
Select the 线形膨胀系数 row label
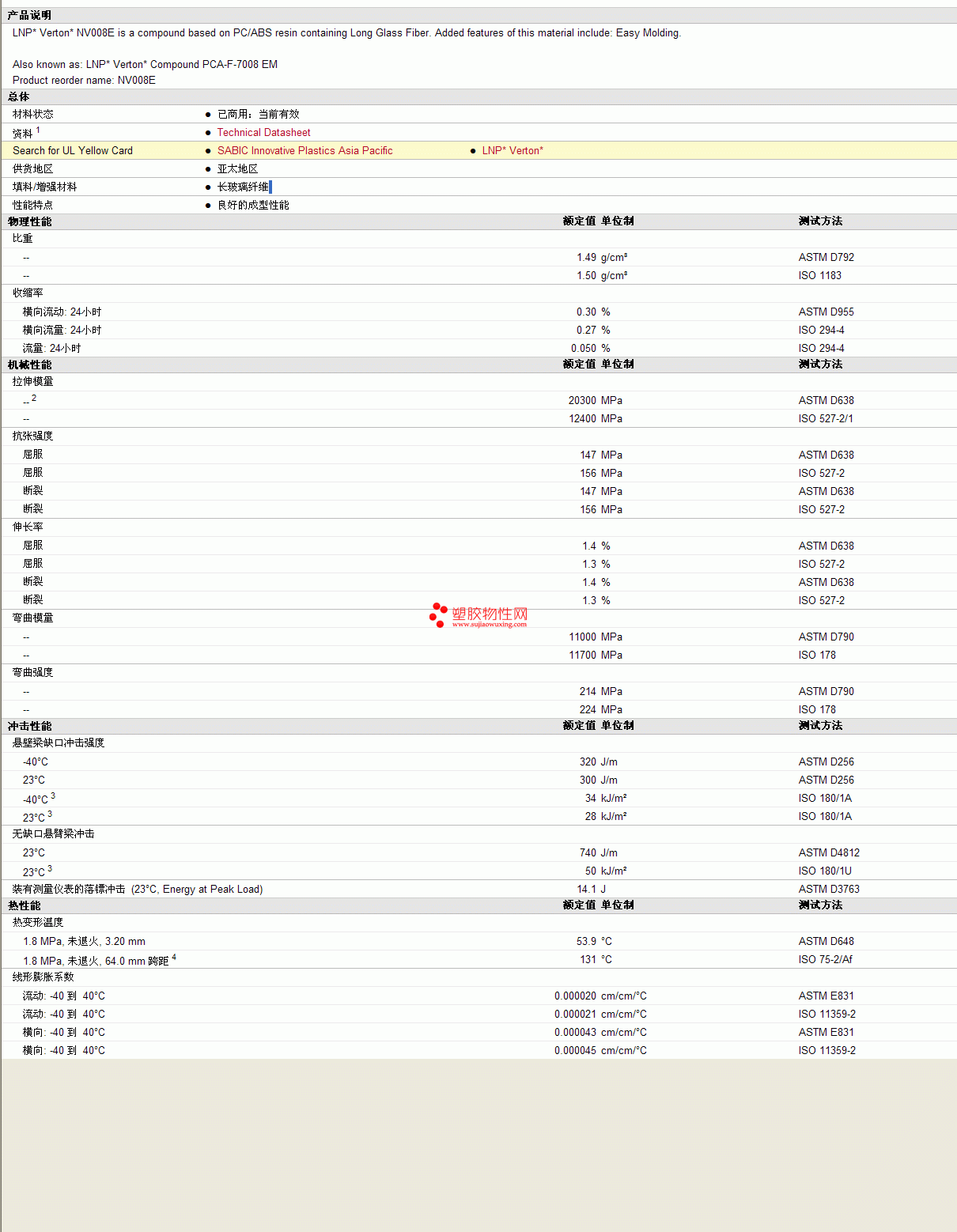tap(43, 977)
